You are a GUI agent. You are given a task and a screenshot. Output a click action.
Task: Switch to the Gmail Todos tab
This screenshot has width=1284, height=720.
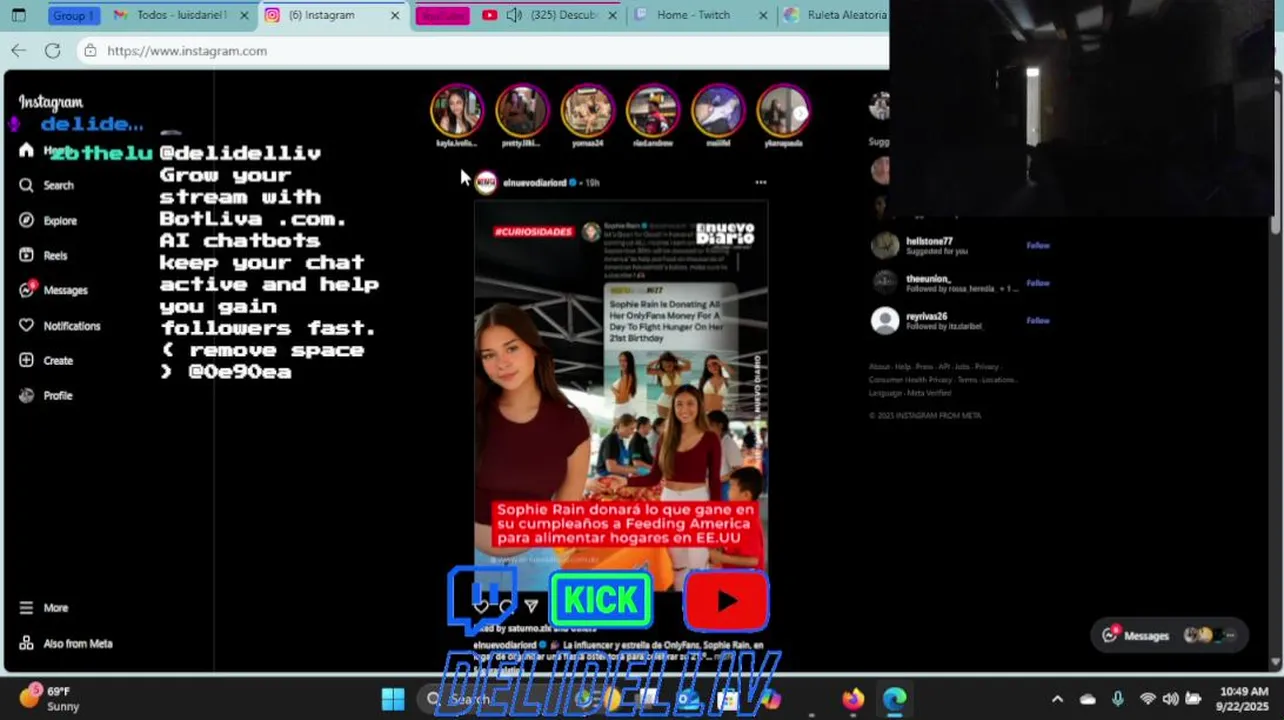click(180, 15)
